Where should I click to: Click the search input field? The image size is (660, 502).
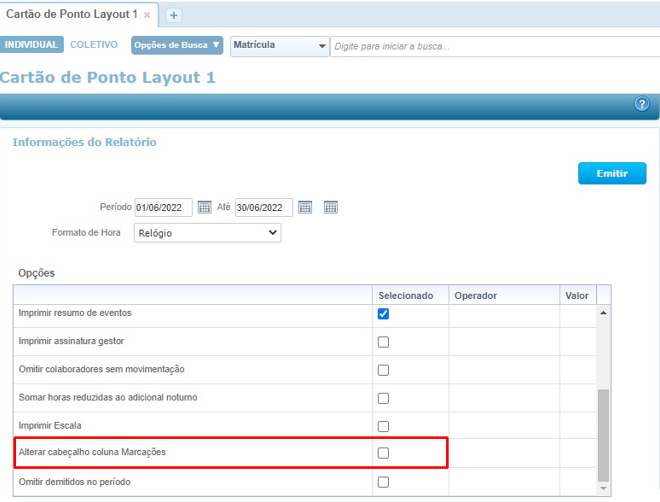pos(490,46)
